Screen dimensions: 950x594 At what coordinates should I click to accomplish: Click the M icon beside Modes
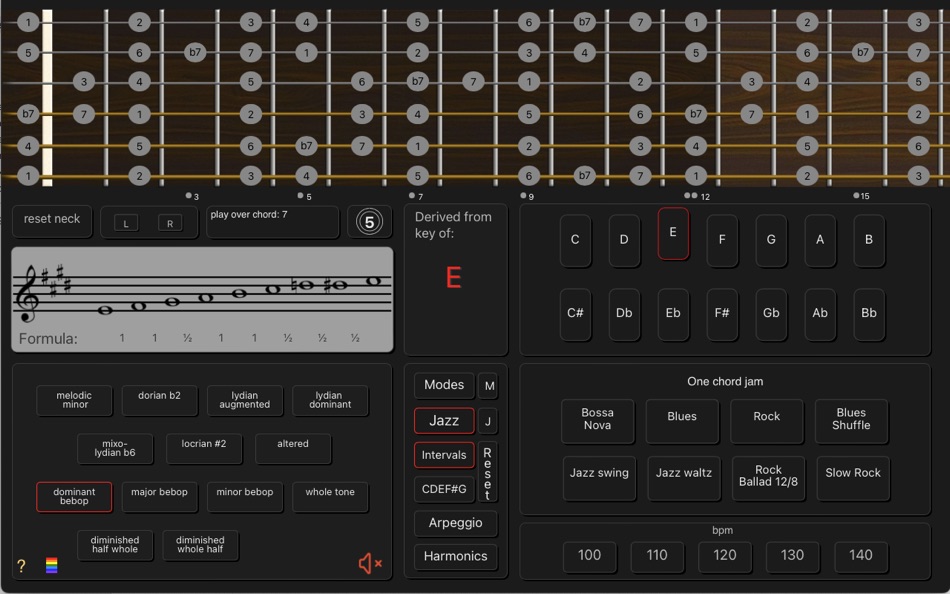pos(488,385)
